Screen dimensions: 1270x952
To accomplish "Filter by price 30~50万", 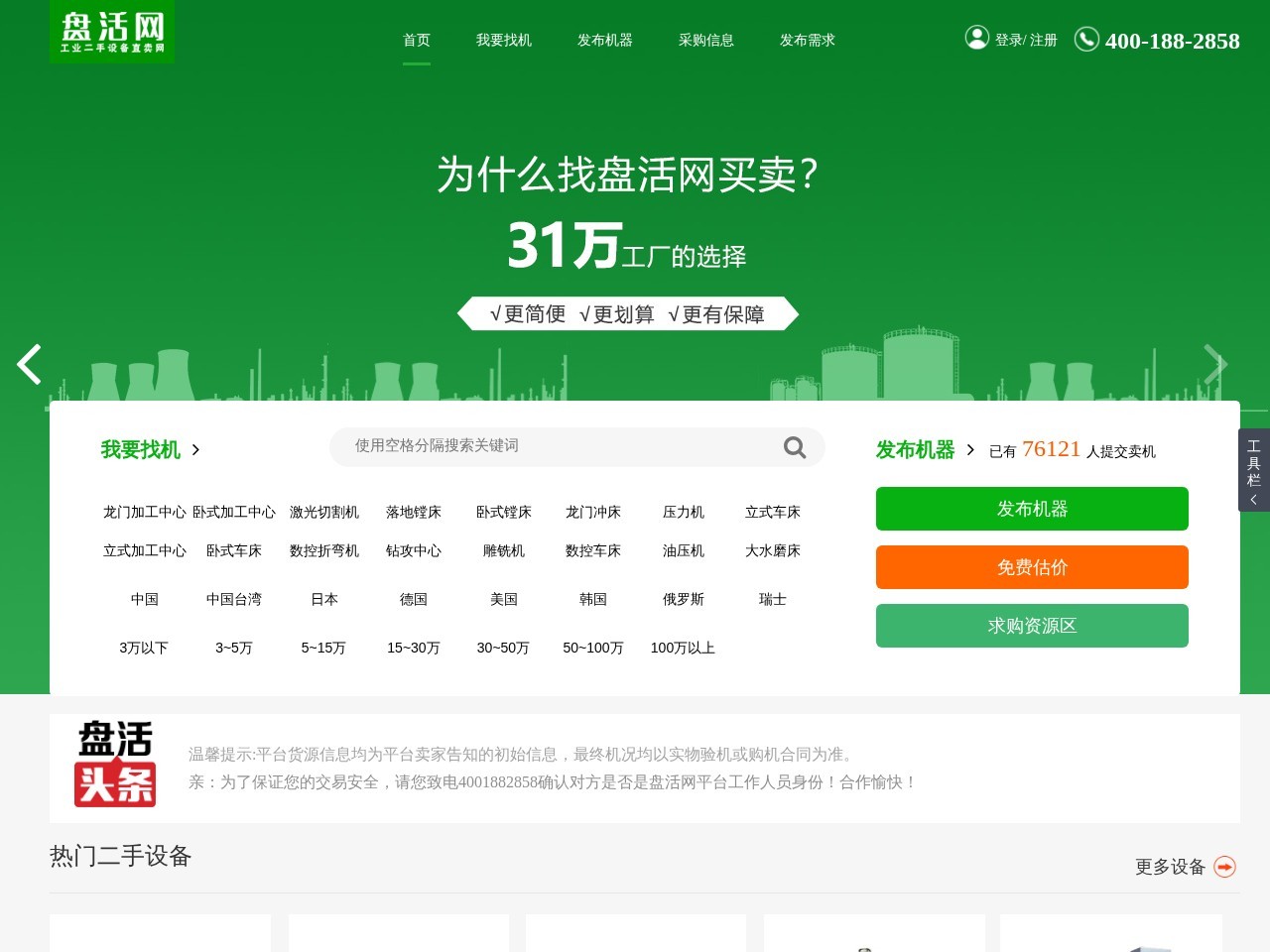I will [x=503, y=649].
